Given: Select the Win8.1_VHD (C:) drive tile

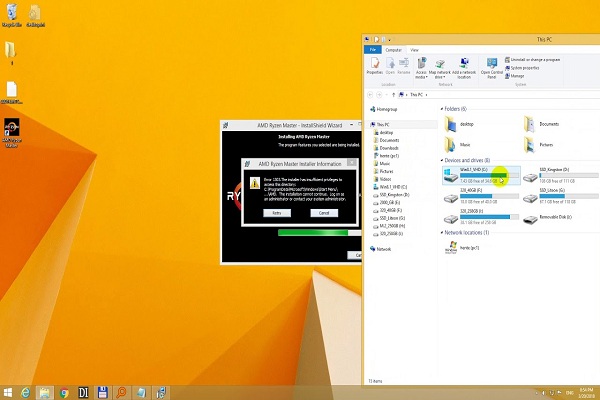Looking at the screenshot, I should click(481, 175).
